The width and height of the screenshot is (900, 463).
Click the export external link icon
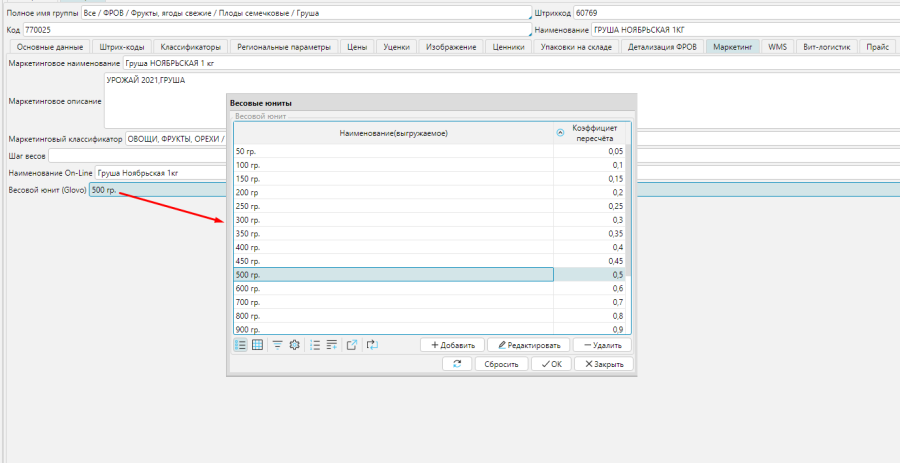352,345
